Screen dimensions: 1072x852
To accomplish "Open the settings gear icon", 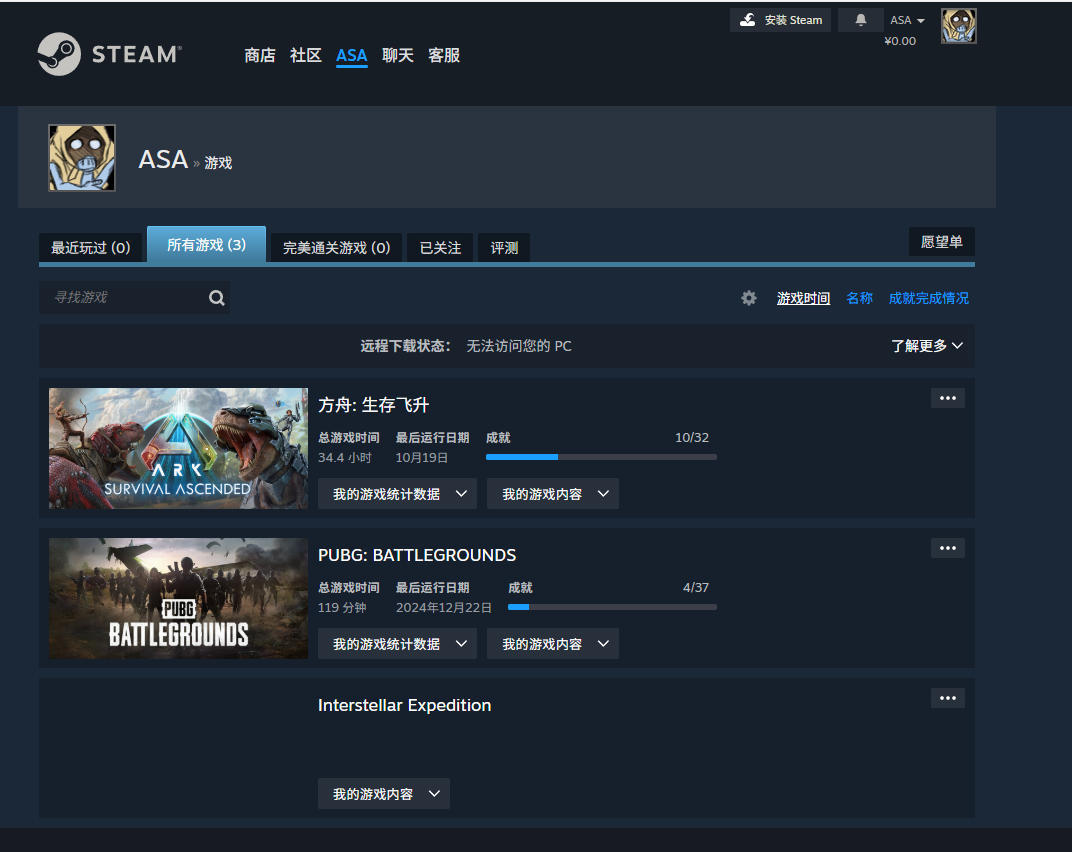I will pyautogui.click(x=748, y=298).
